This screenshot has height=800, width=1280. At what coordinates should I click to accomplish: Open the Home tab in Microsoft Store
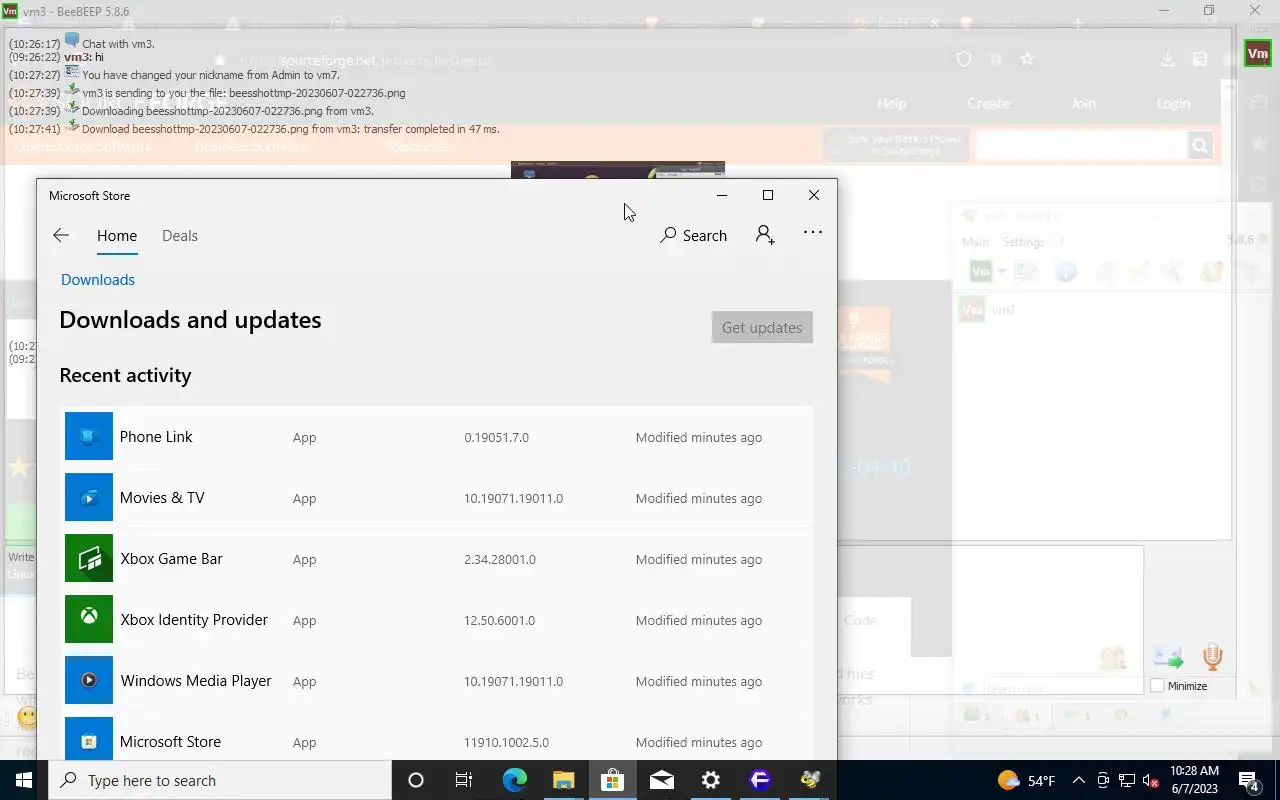click(117, 236)
